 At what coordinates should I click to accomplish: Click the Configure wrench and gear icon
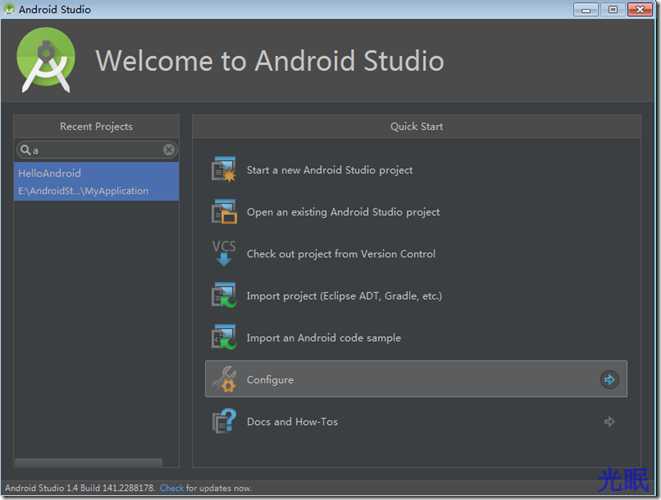(x=224, y=379)
